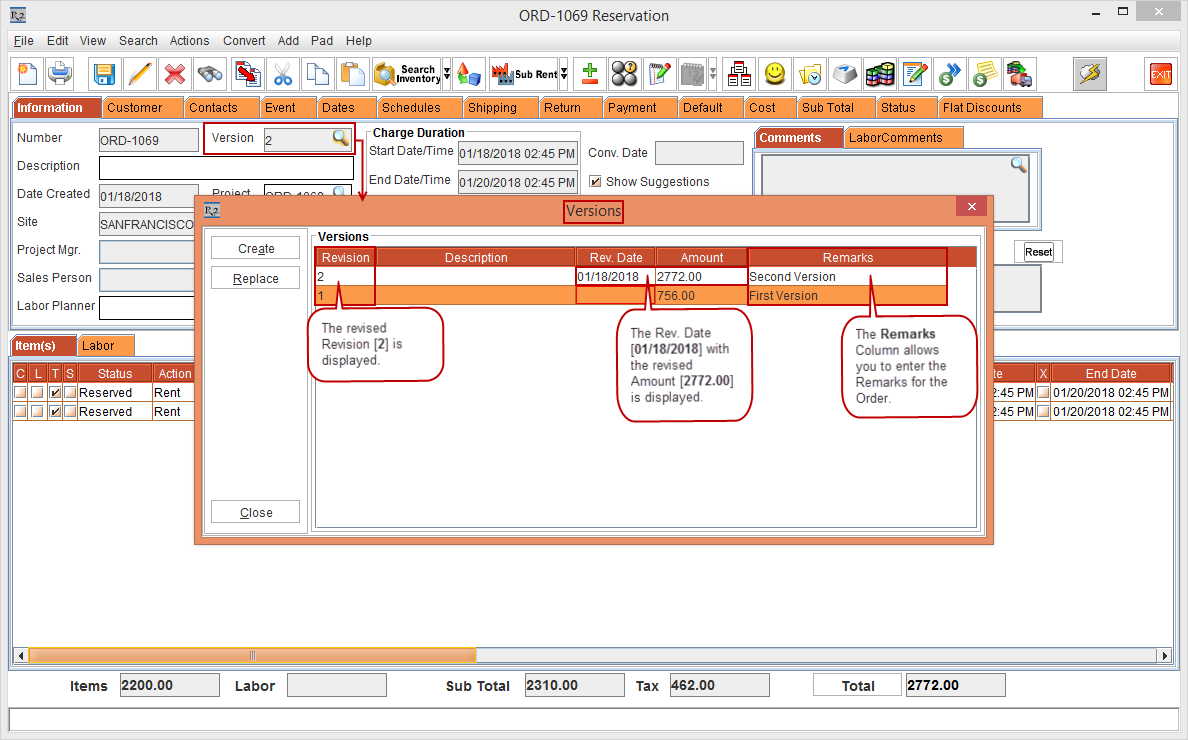Toggle the T checkbox in first item row

coord(55,393)
